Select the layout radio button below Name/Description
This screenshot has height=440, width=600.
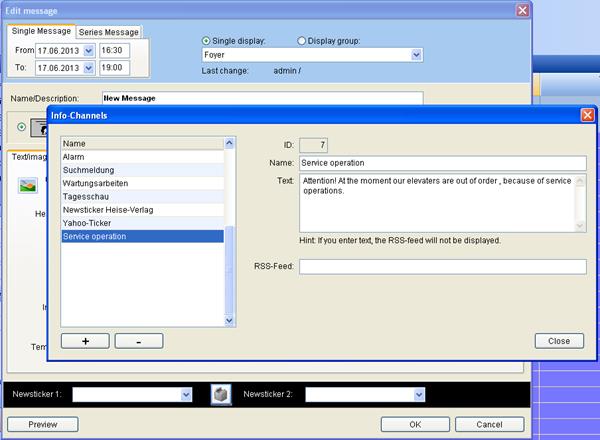[x=22, y=127]
